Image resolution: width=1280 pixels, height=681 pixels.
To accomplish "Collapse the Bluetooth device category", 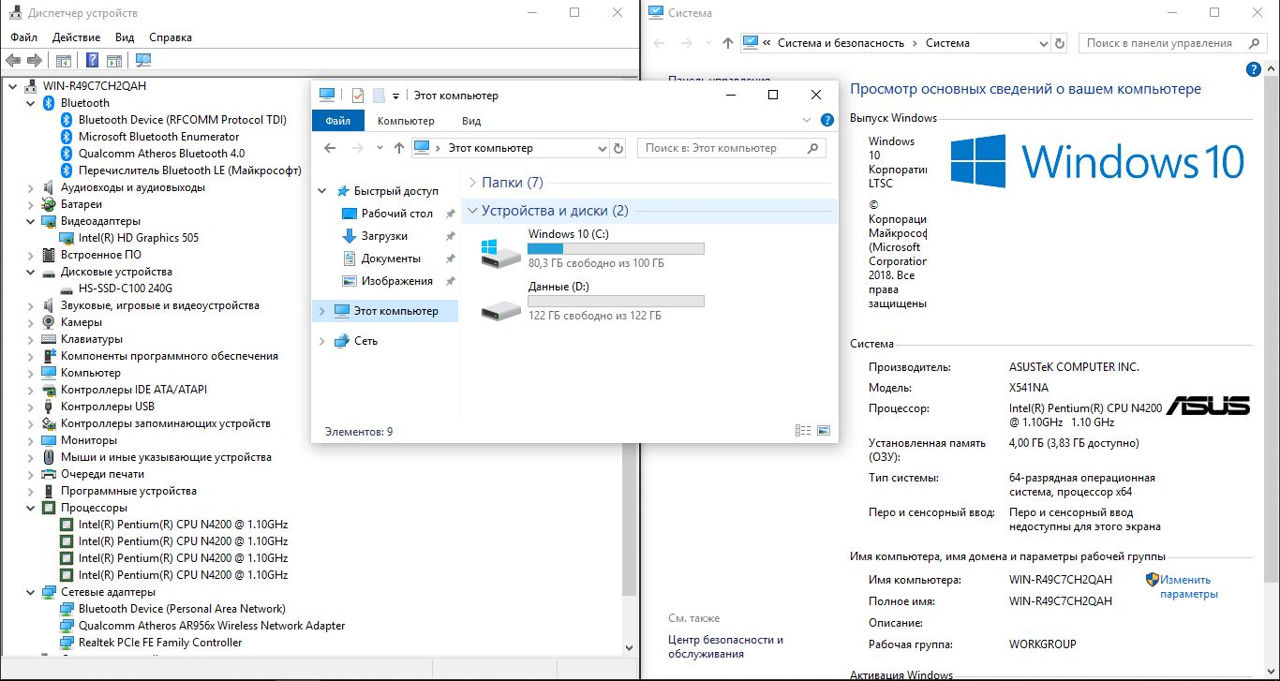I will 31,103.
